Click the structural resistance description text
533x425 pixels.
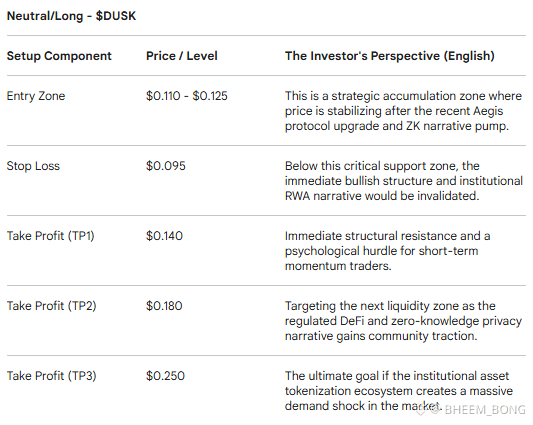click(x=388, y=251)
